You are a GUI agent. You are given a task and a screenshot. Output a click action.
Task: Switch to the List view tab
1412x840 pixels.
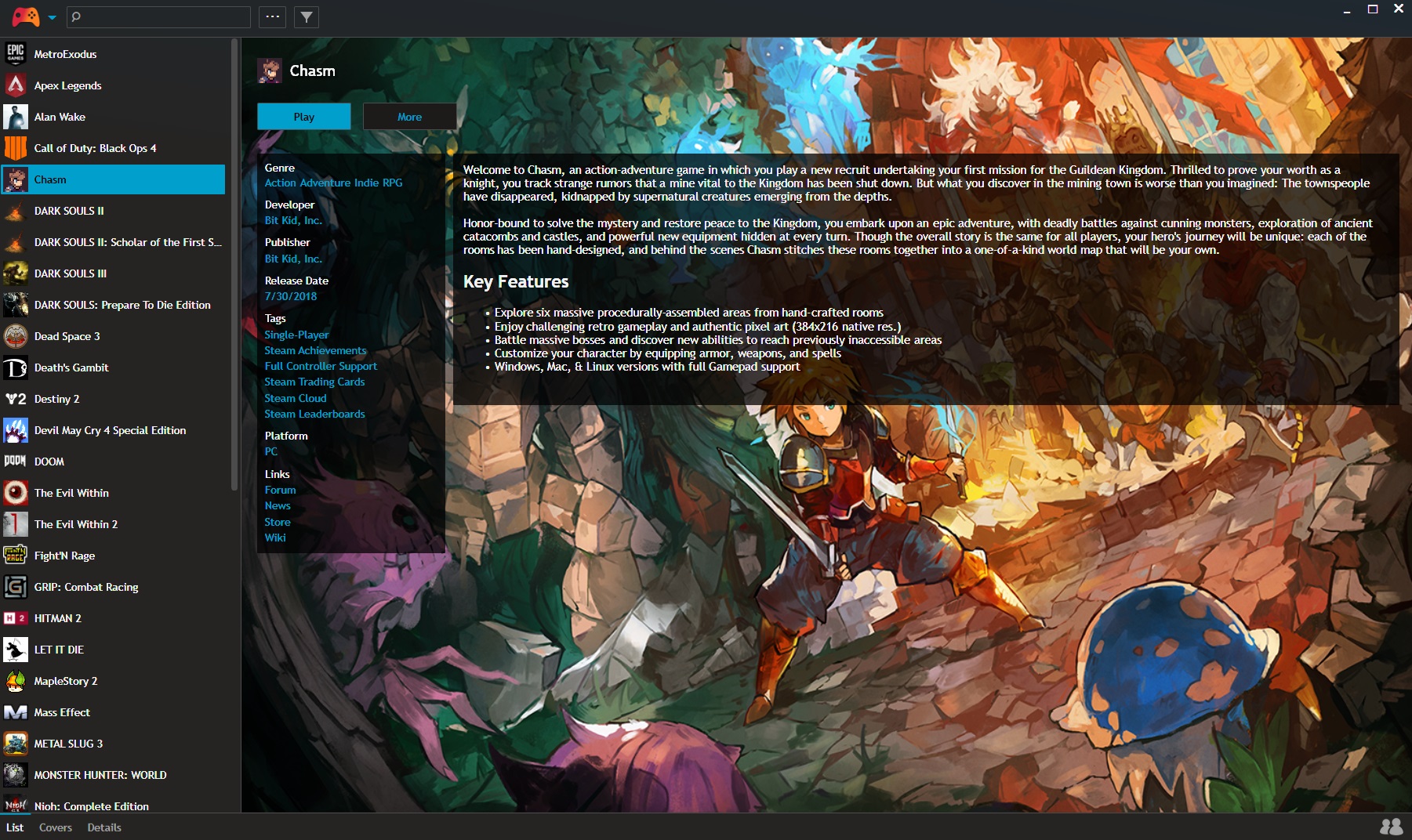click(15, 827)
